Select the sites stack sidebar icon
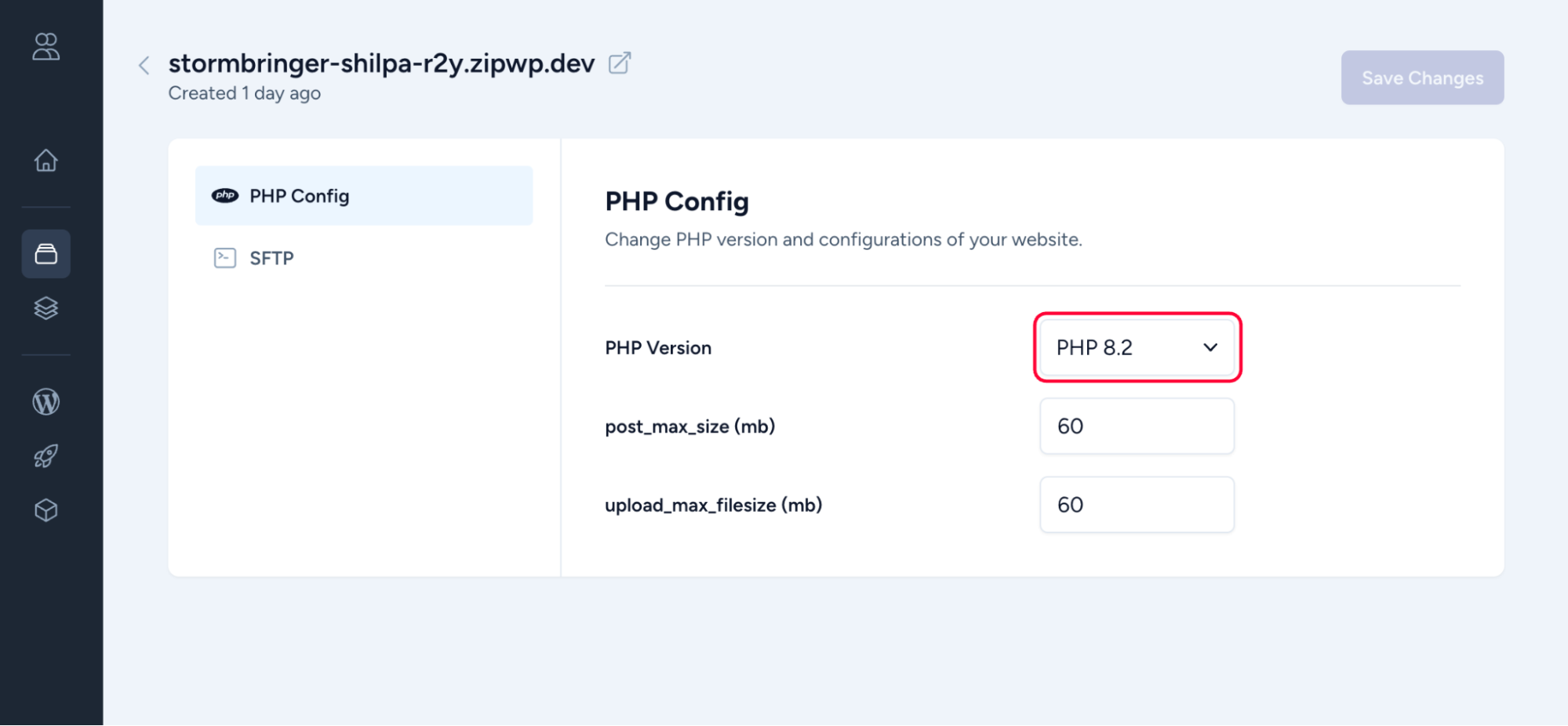This screenshot has height=726, width=1568. pos(45,254)
